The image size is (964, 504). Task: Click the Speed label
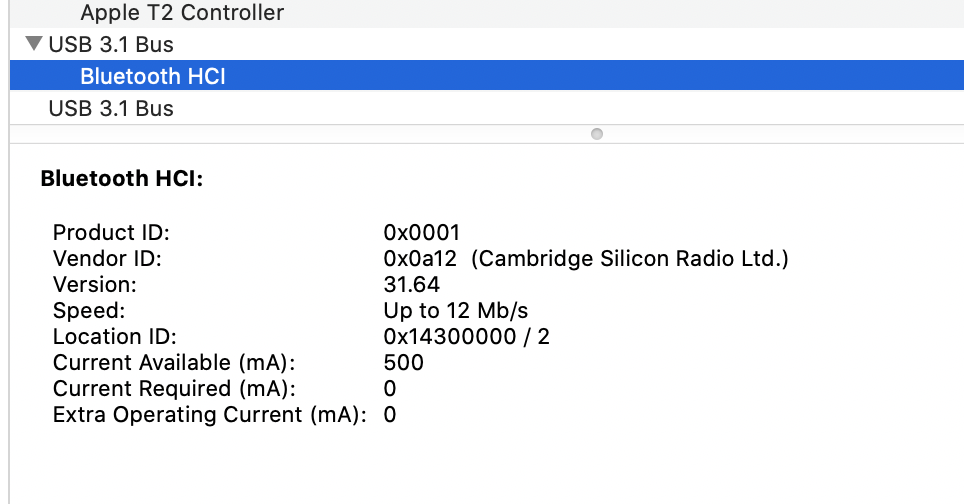click(x=89, y=311)
